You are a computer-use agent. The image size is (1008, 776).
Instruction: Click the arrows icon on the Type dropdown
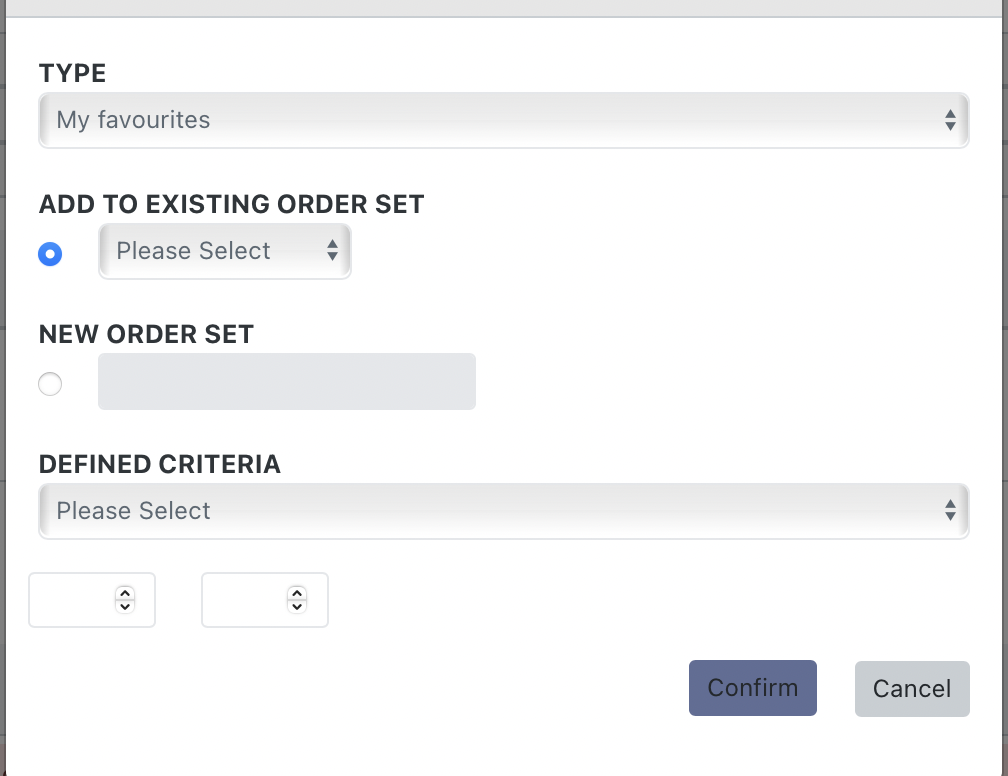950,121
